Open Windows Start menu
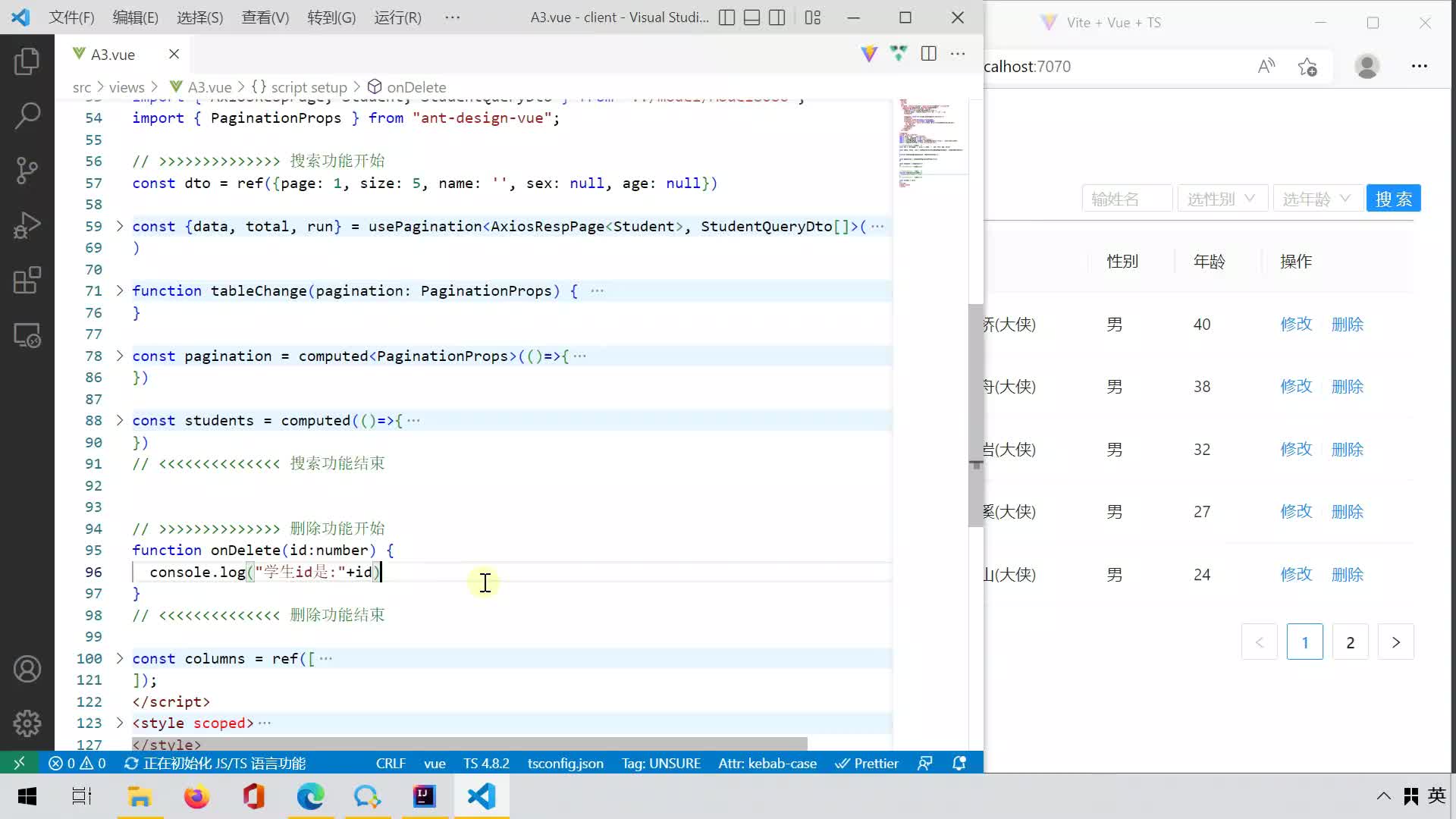Viewport: 1456px width, 819px height. [x=27, y=796]
